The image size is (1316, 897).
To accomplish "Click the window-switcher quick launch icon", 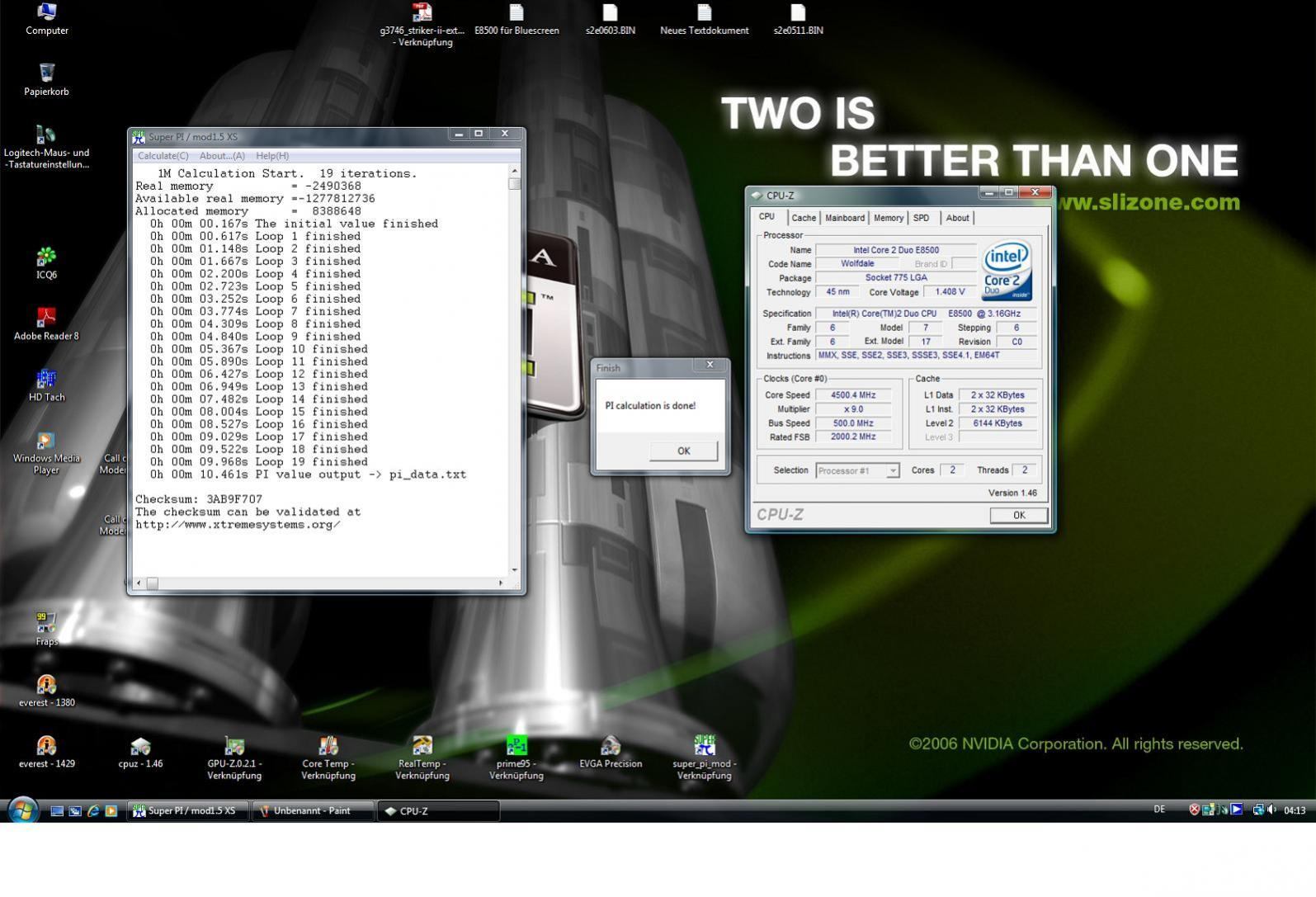I will coord(75,811).
